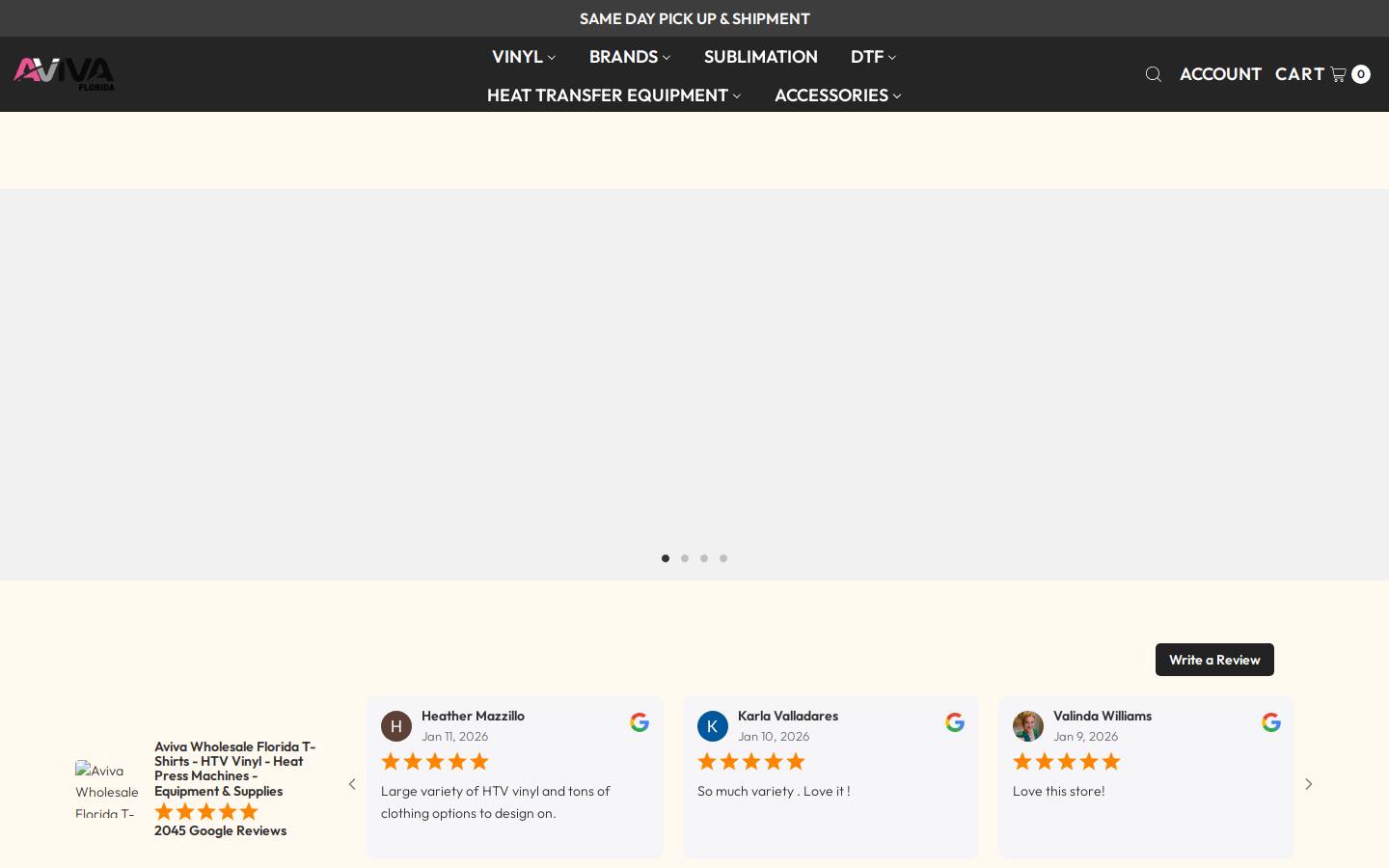Click the shopping cart icon
The height and width of the screenshot is (868, 1389).
(x=1338, y=74)
